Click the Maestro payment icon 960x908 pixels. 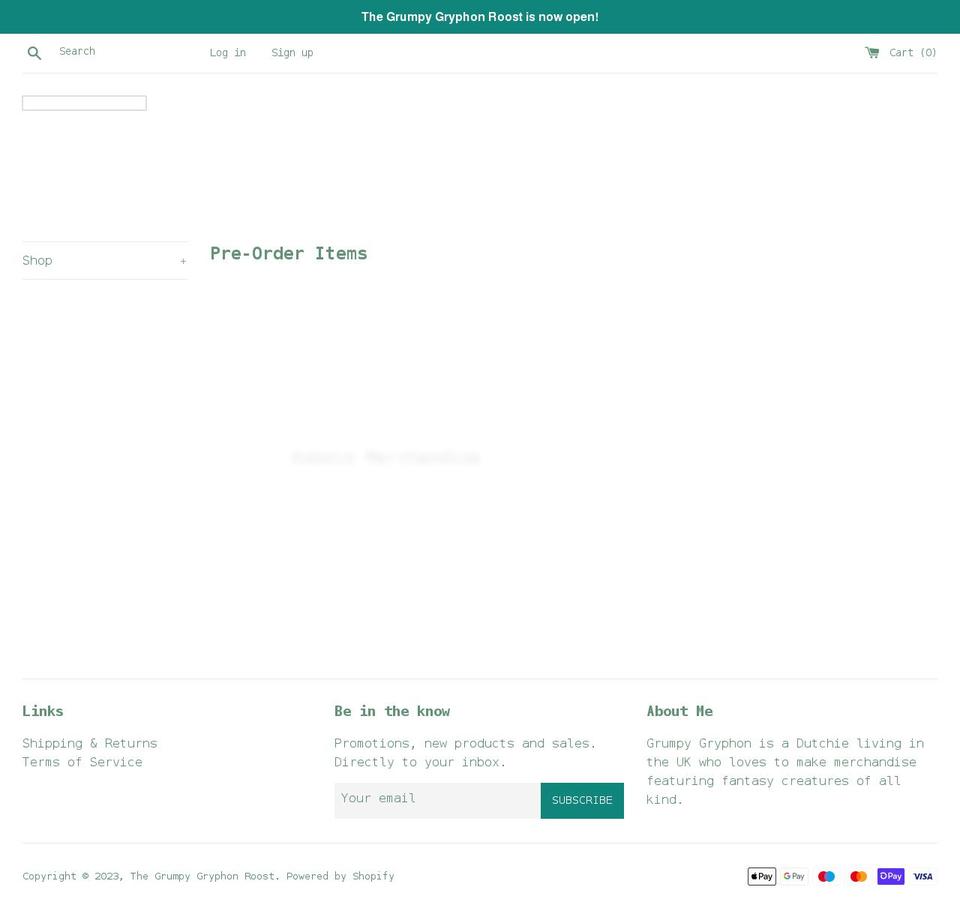point(827,876)
